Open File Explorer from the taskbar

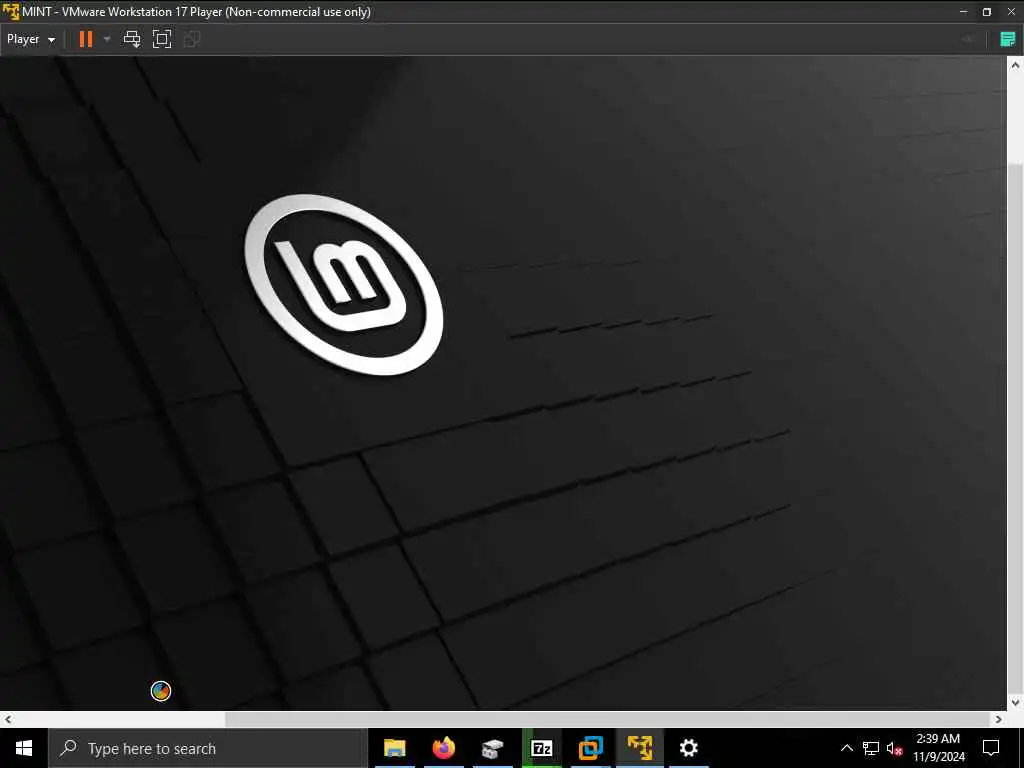(394, 748)
